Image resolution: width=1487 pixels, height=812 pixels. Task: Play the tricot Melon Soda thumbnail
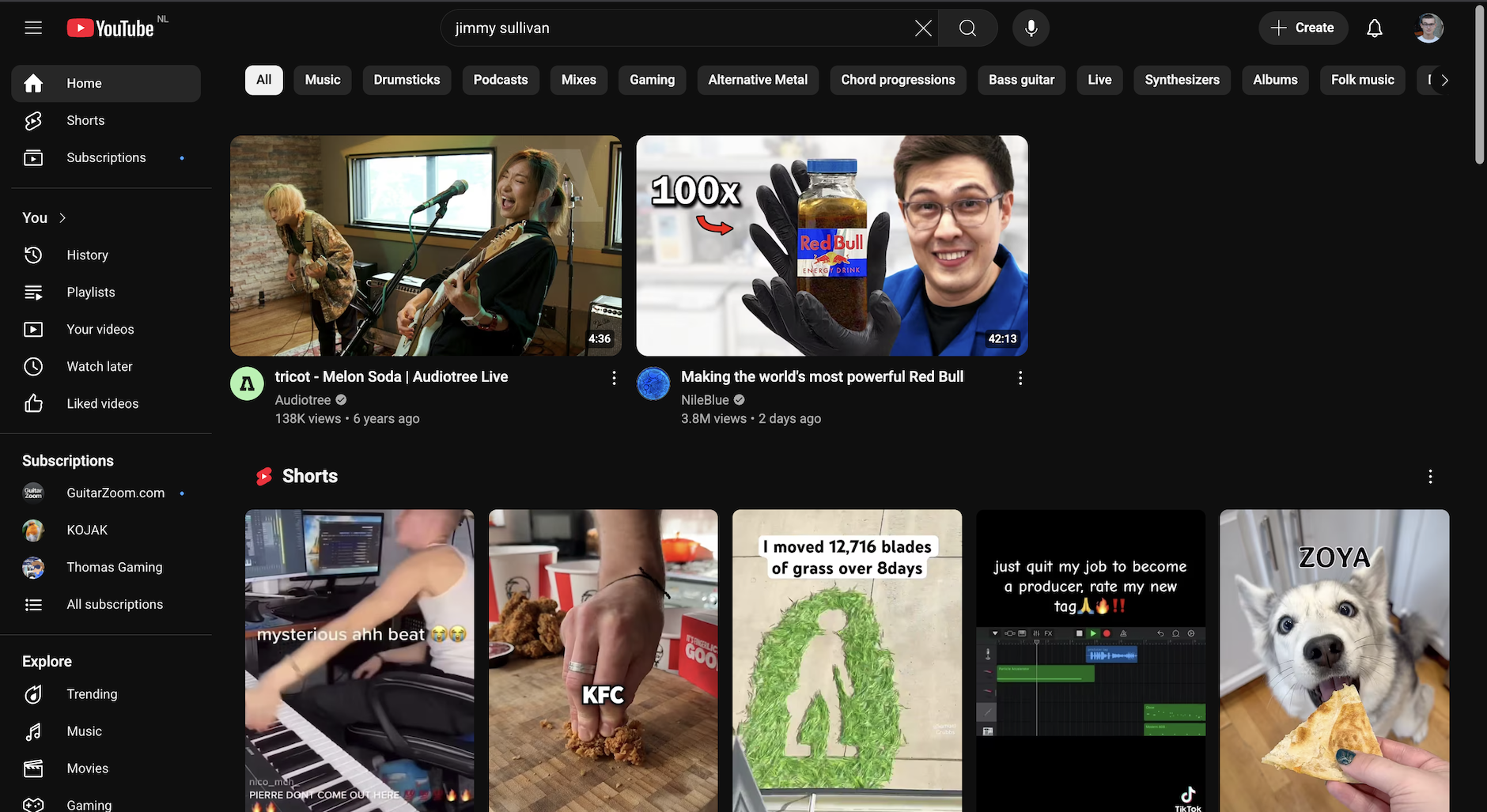[x=426, y=246]
